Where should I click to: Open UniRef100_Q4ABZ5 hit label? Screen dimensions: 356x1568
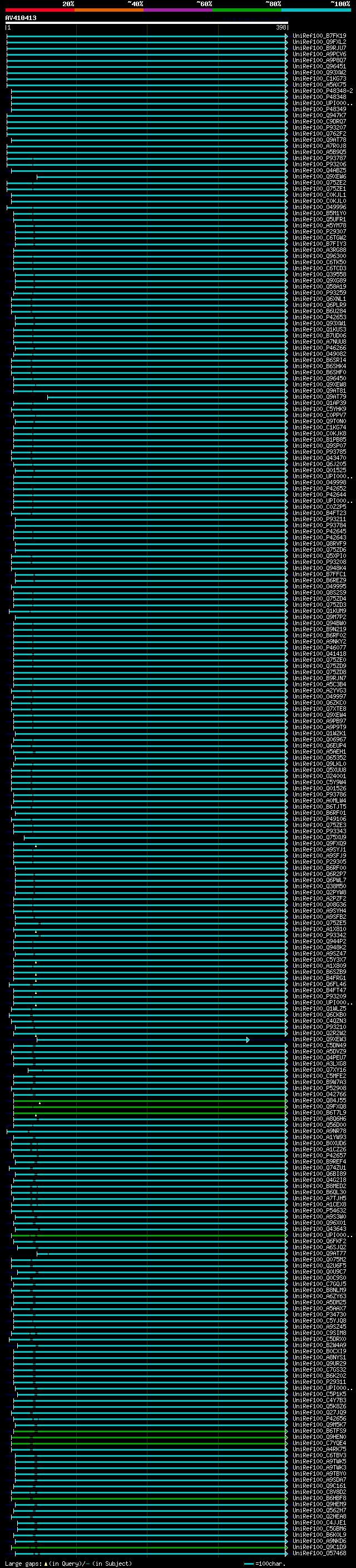(x=319, y=170)
